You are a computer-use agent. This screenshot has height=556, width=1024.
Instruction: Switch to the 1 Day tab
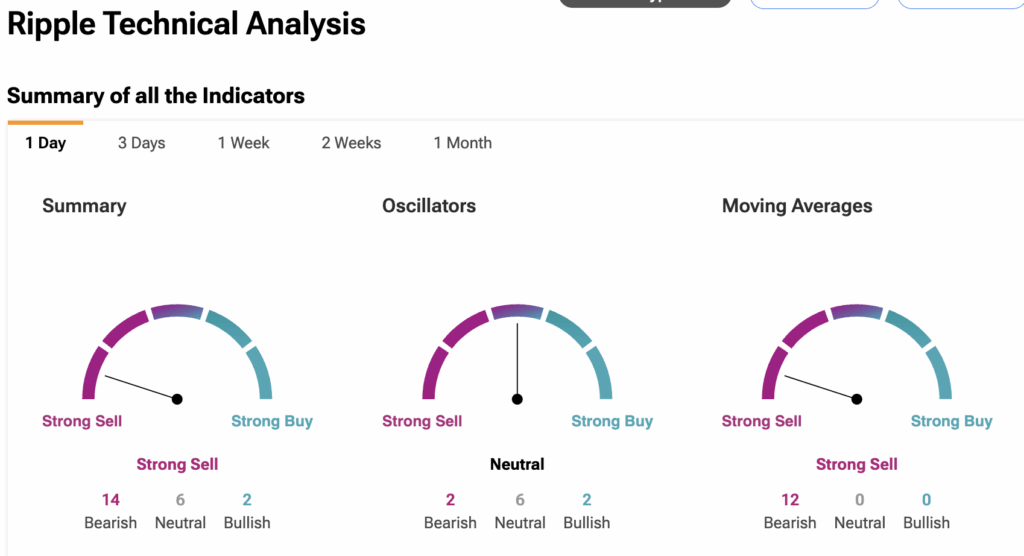coord(45,143)
